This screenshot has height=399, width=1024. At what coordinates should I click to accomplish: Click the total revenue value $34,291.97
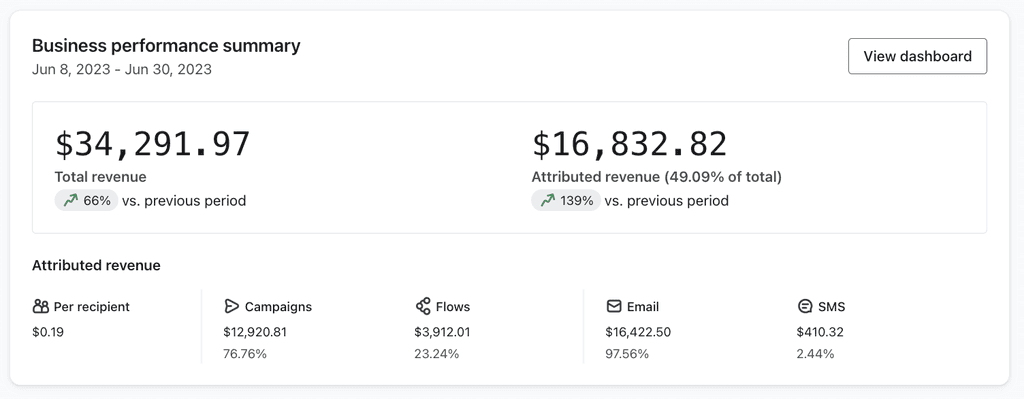pos(152,144)
